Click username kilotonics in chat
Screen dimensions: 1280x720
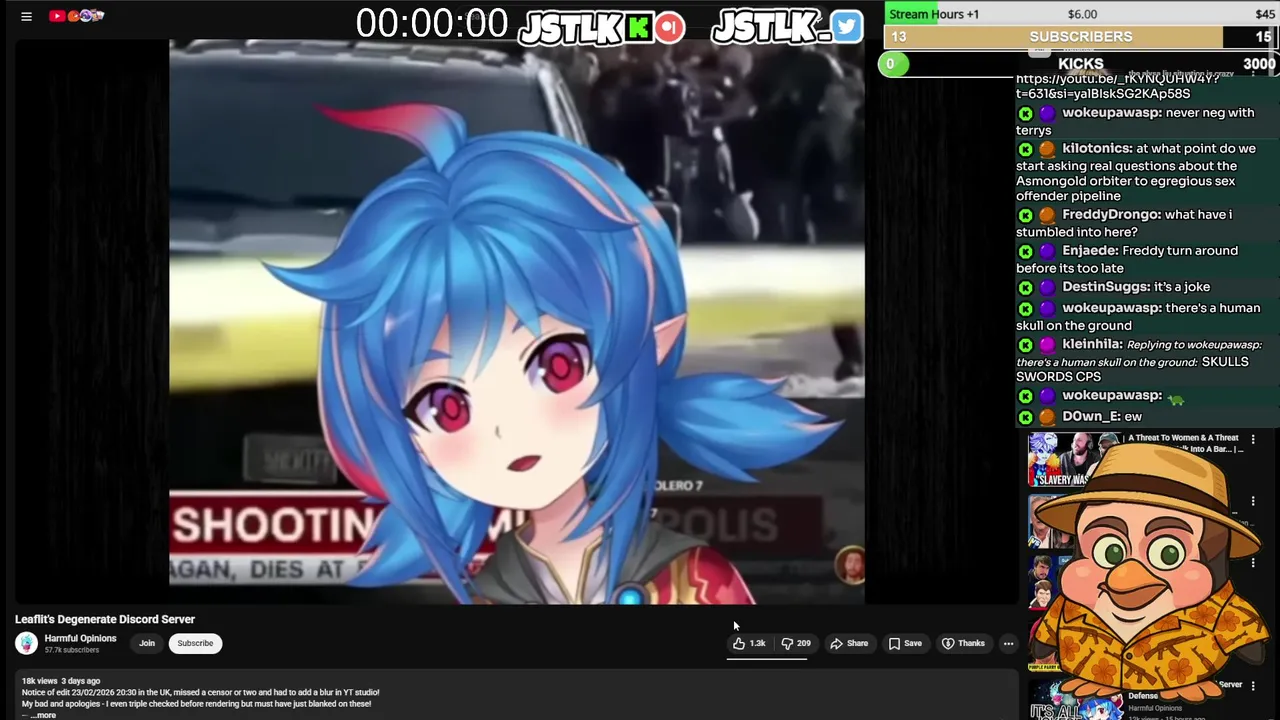[x=1097, y=148]
